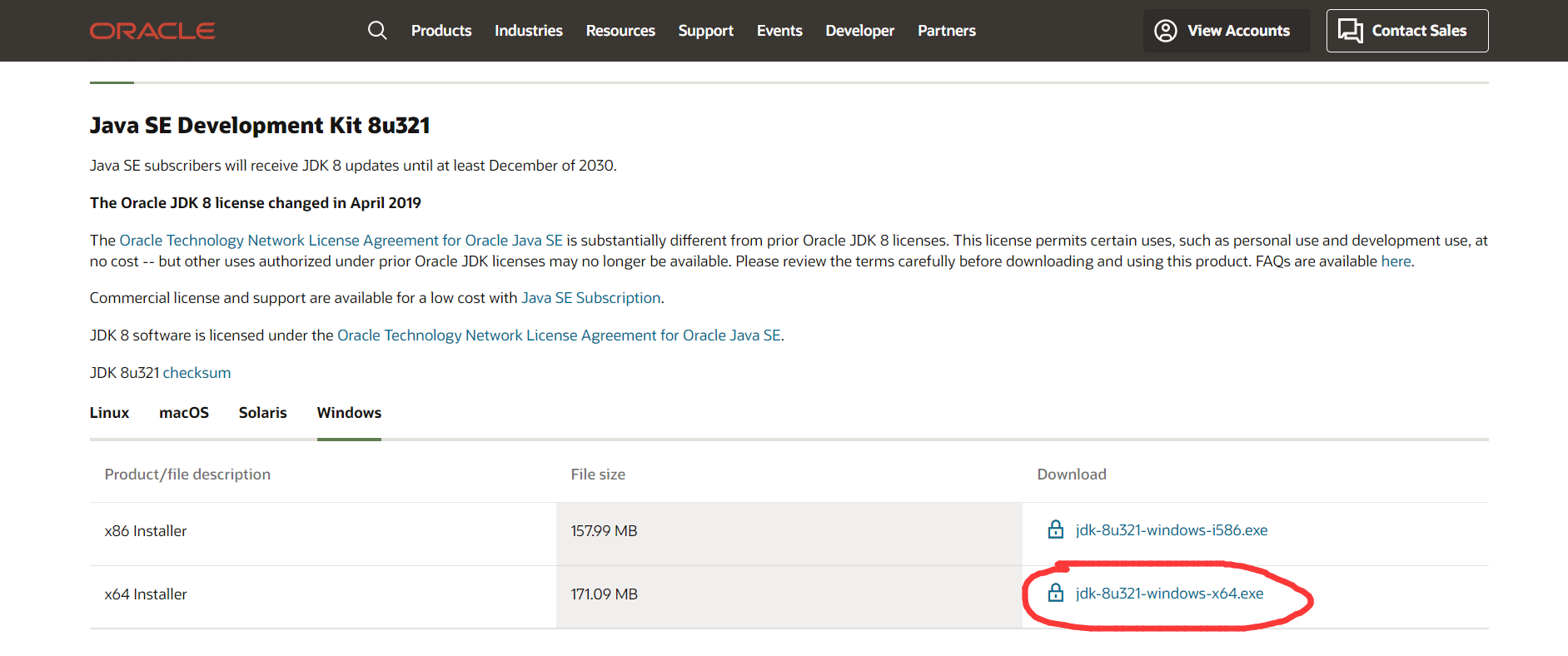Open the Support menu

click(x=706, y=31)
